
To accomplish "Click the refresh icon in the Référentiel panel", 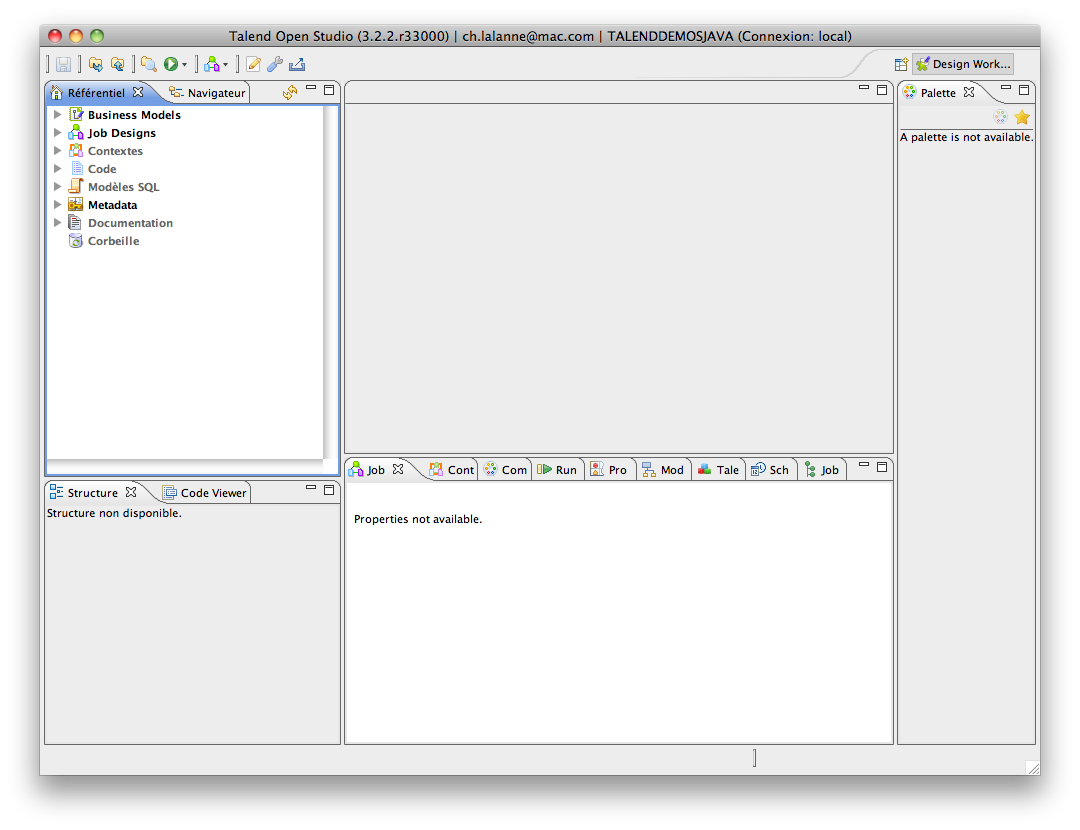I will (x=290, y=92).
